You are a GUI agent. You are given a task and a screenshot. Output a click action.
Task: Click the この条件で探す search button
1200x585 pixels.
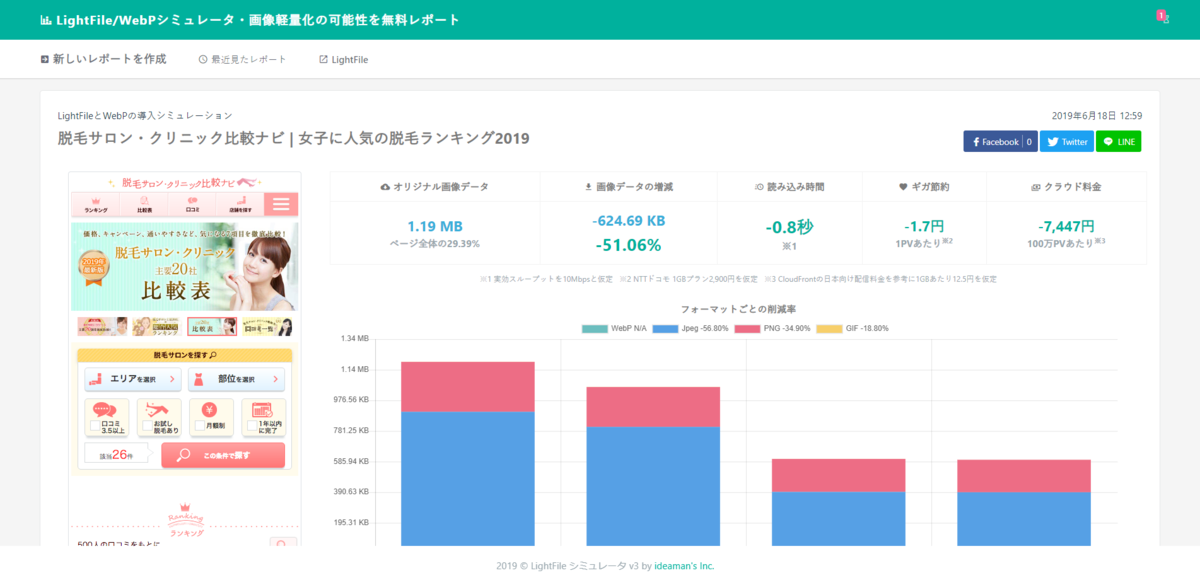click(222, 455)
